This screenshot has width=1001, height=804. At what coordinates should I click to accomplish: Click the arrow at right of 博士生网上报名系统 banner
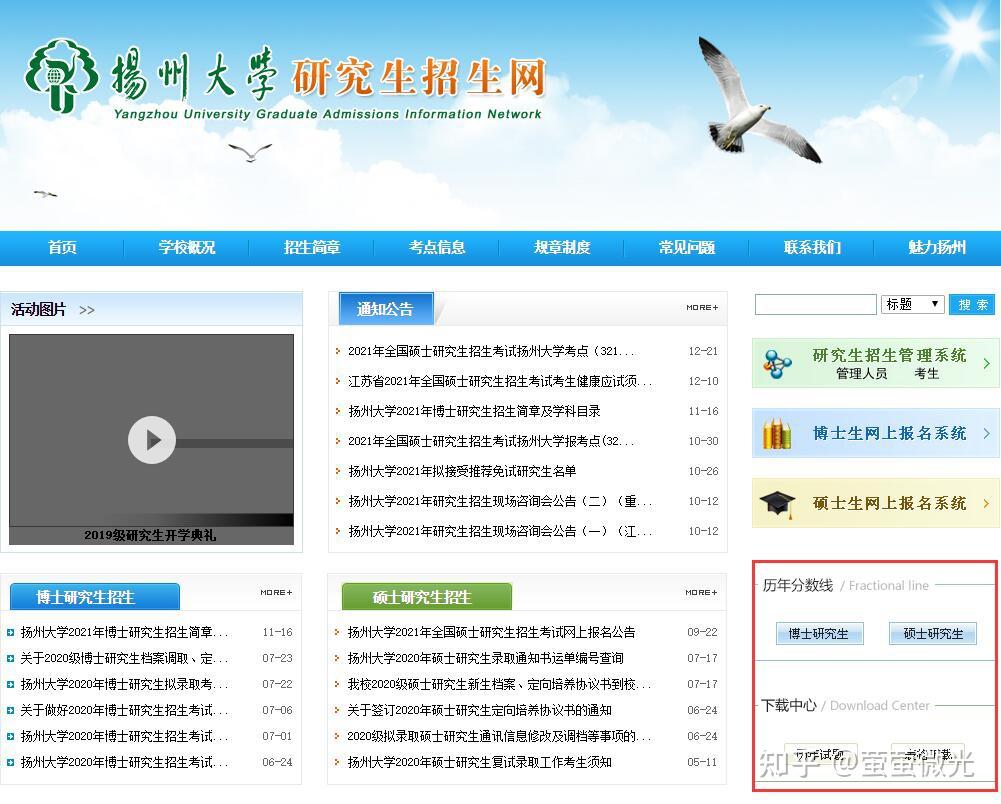[987, 433]
